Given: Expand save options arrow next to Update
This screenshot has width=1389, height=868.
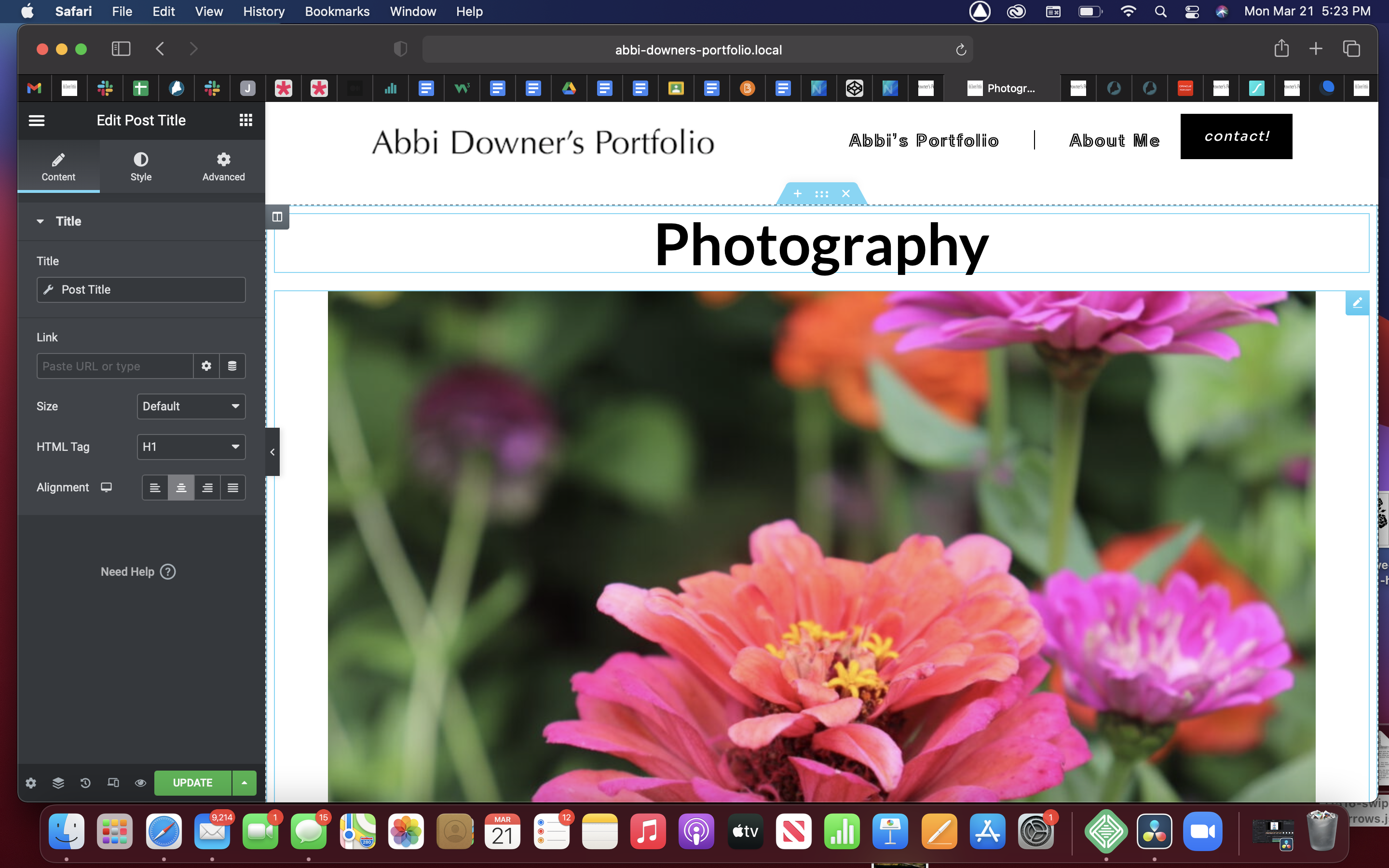Looking at the screenshot, I should point(245,783).
